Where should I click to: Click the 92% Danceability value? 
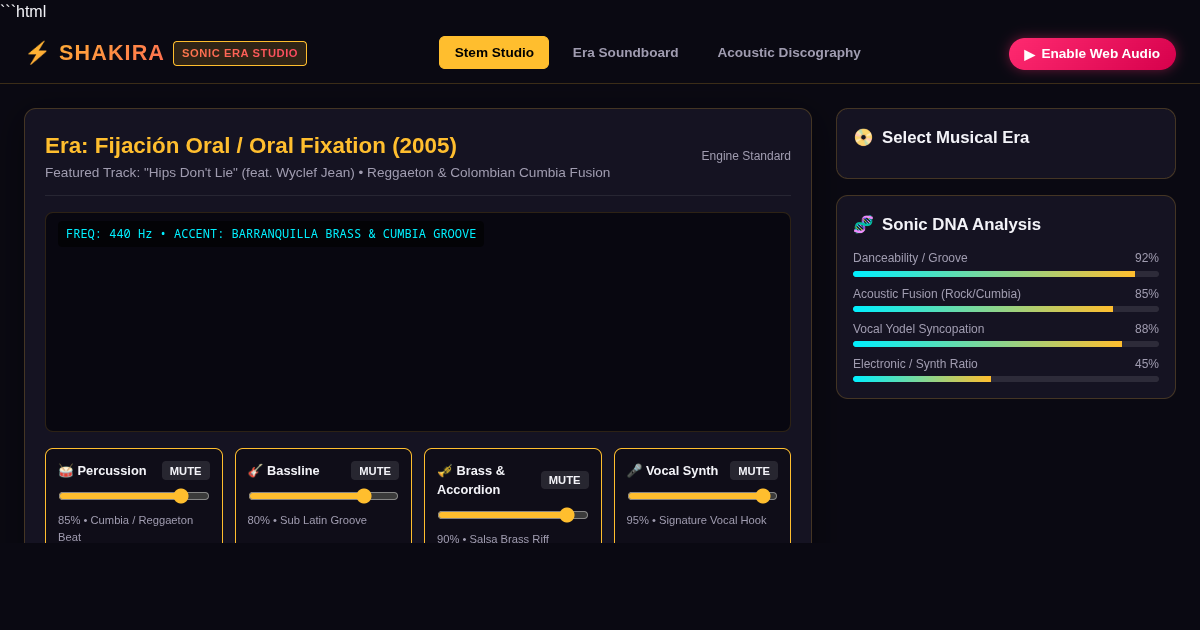[1147, 258]
